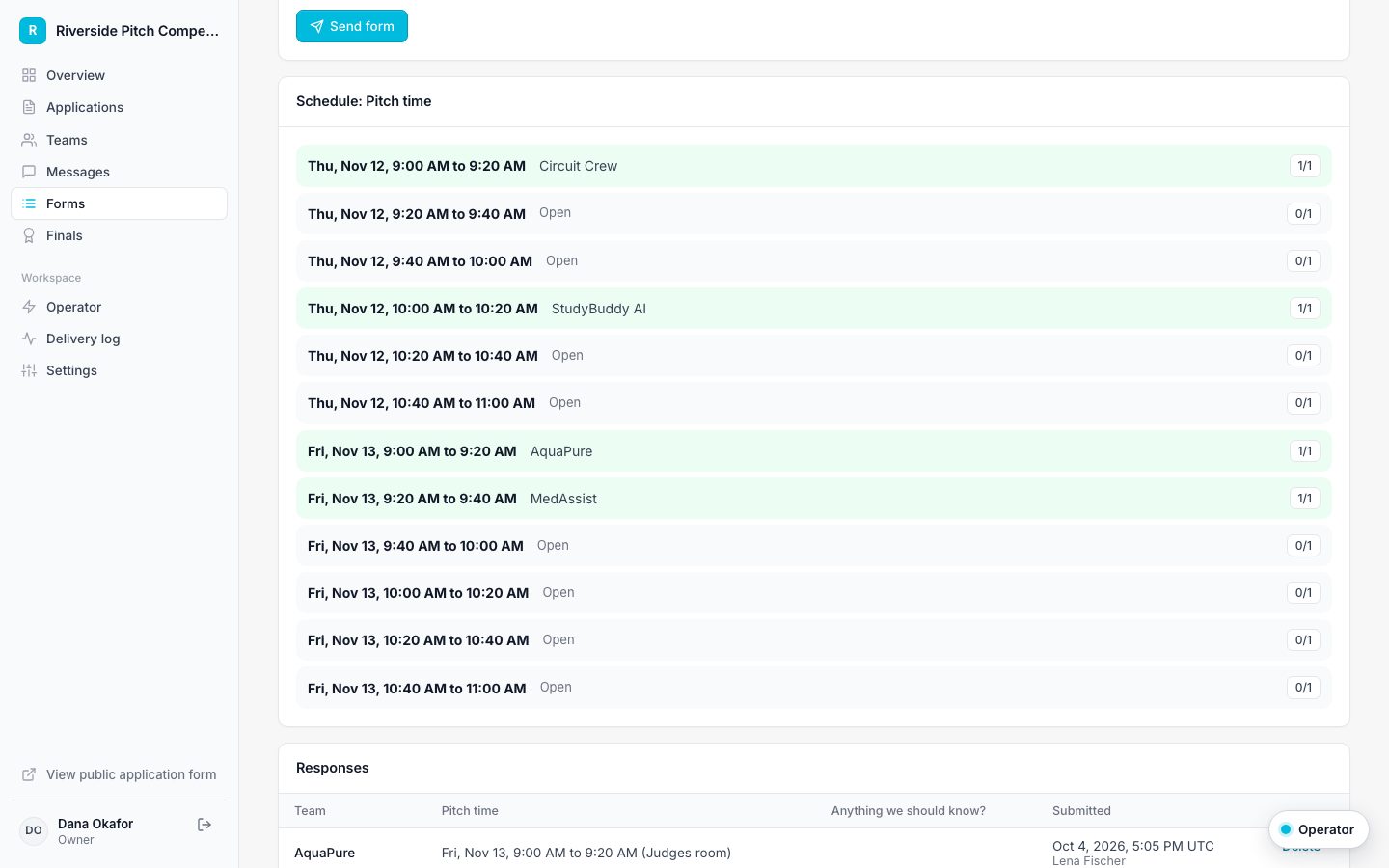Select Fri Nov 13 10:20 AM open slot
The width and height of the screenshot is (1389, 868).
click(814, 640)
